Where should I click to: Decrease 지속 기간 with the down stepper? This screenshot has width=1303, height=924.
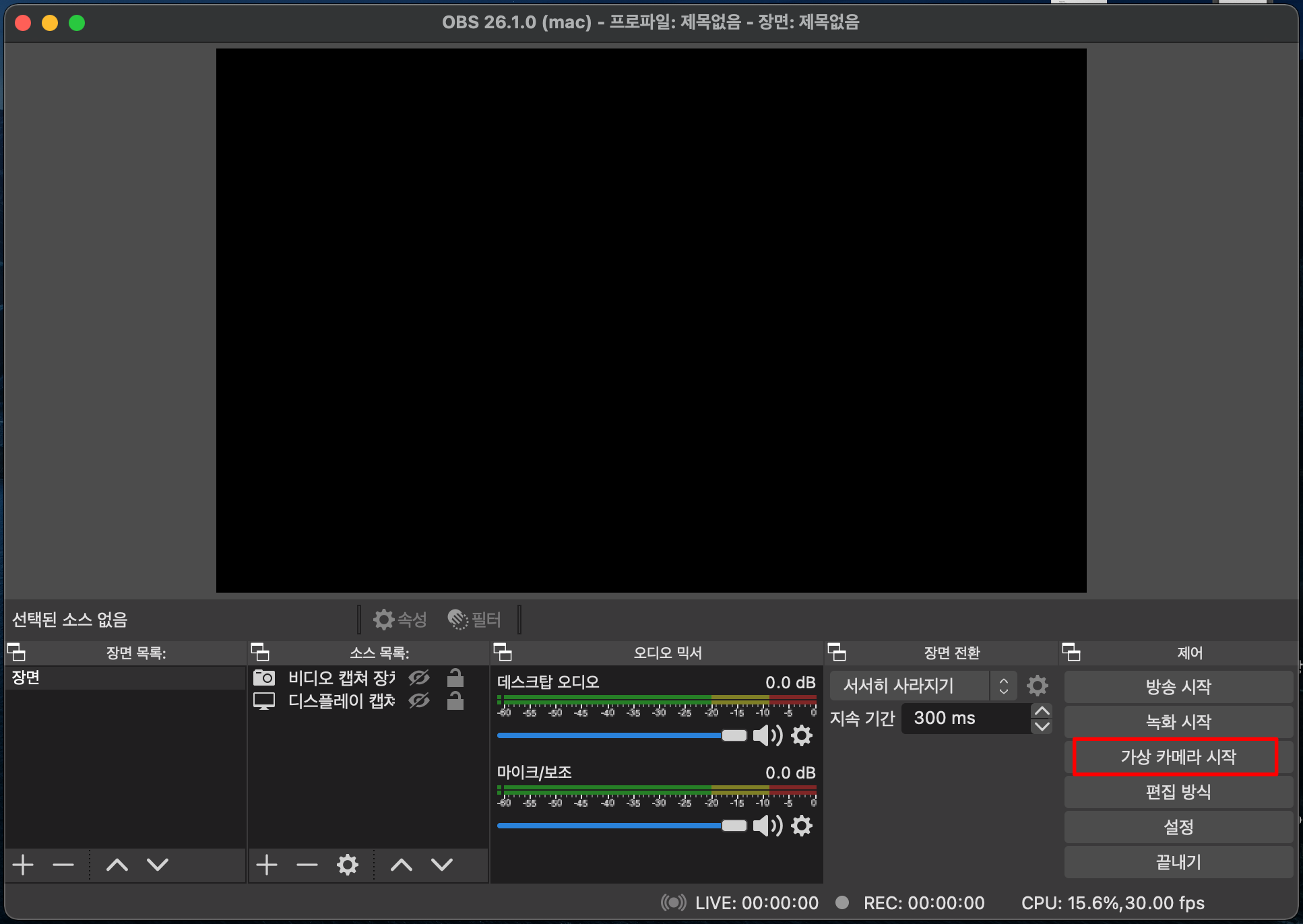click(x=1042, y=726)
